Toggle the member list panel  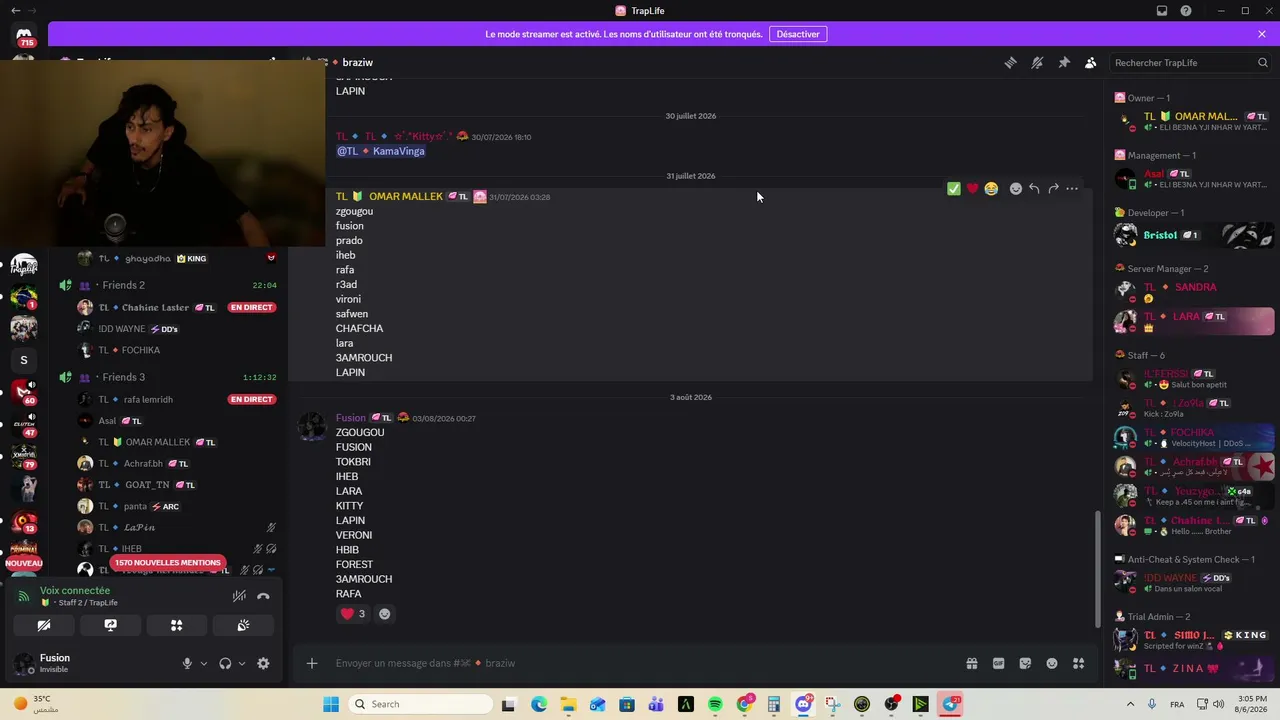tap(1091, 63)
